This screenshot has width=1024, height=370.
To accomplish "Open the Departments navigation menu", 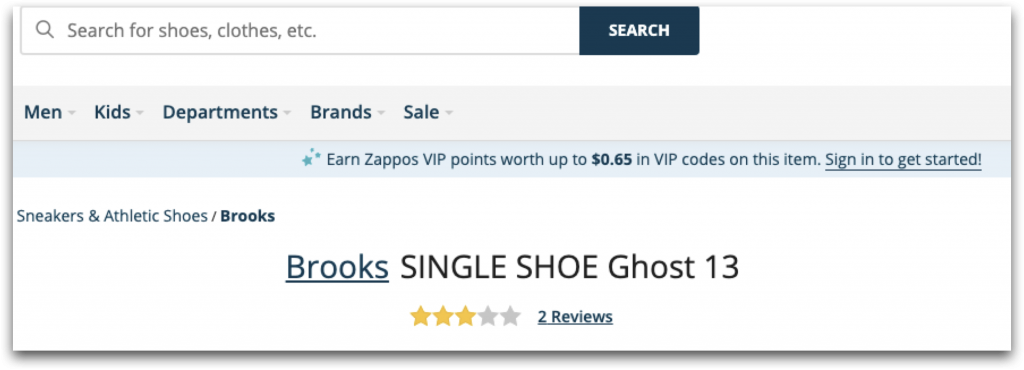I will point(220,112).
